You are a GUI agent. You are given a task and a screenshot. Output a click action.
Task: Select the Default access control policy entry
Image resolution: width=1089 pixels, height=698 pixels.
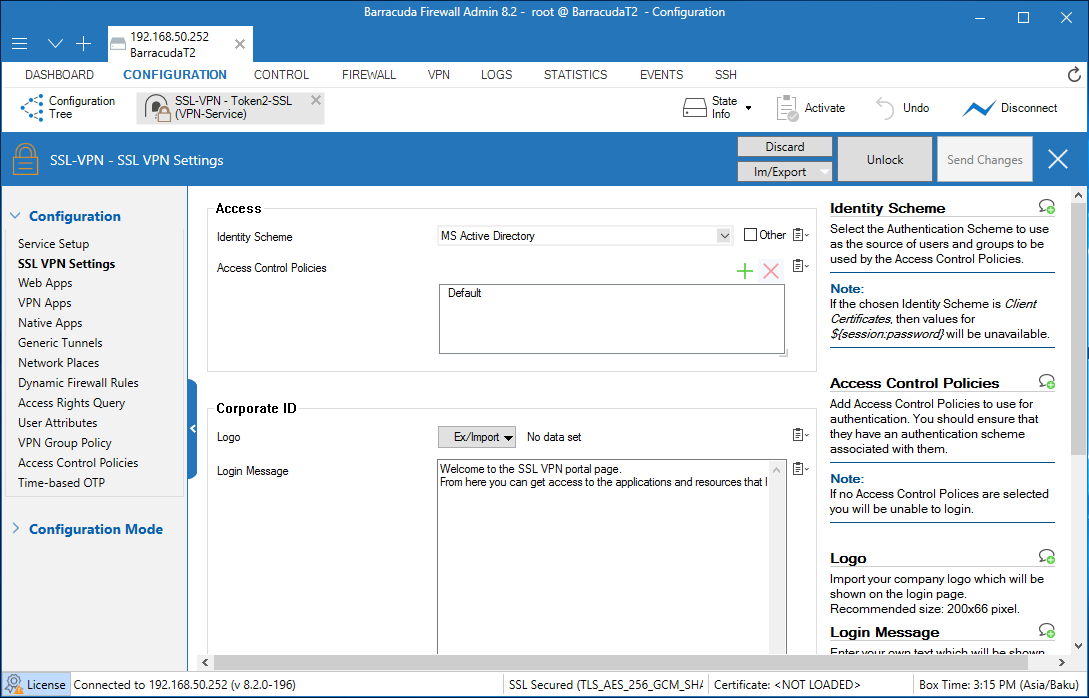465,293
